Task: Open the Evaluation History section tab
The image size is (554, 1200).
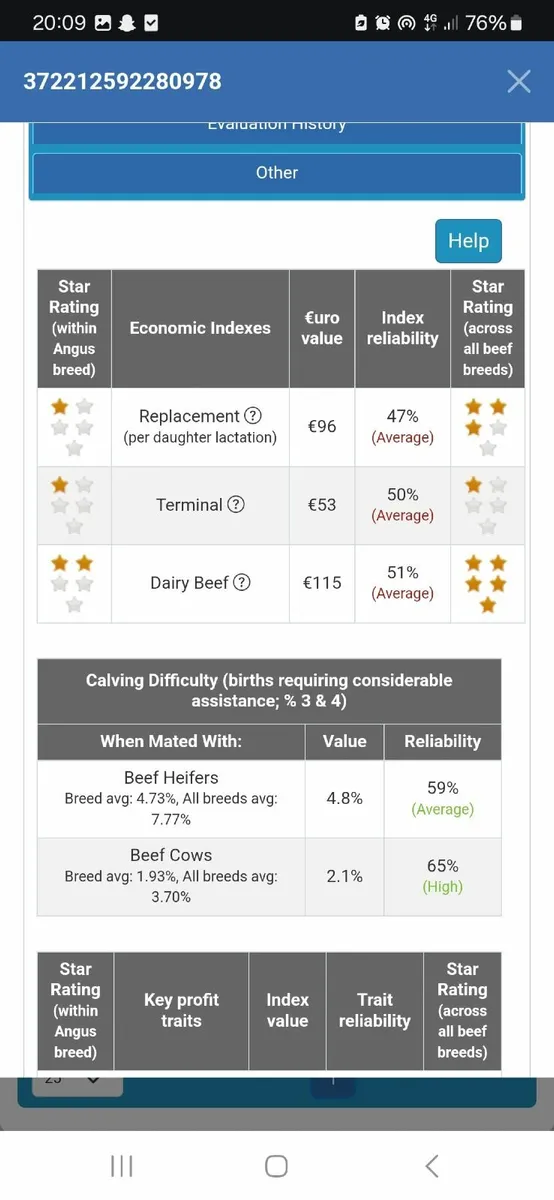Action: pyautogui.click(x=276, y=130)
